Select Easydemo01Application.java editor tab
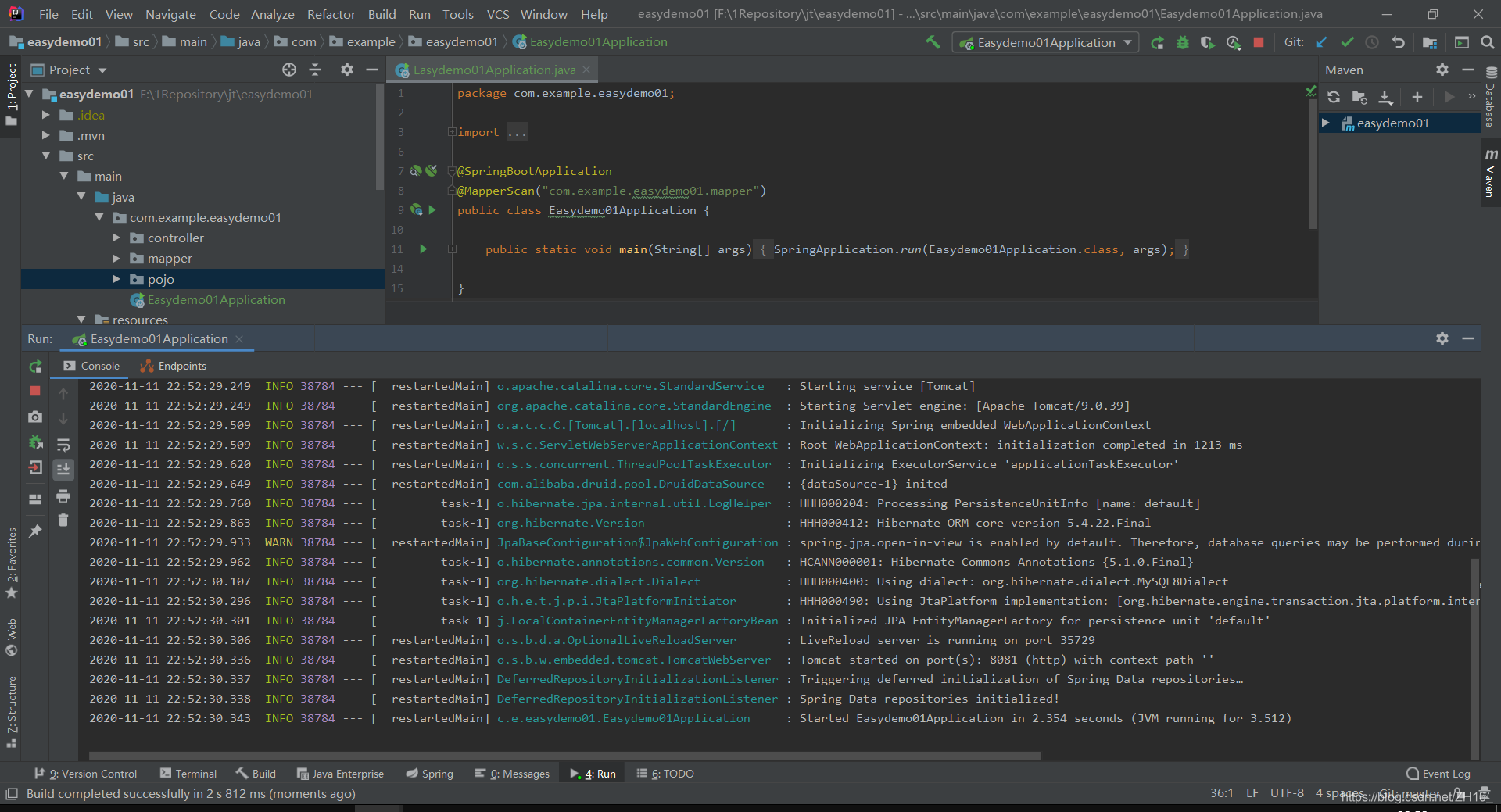Screen dimensions: 1501x812 click(x=494, y=70)
